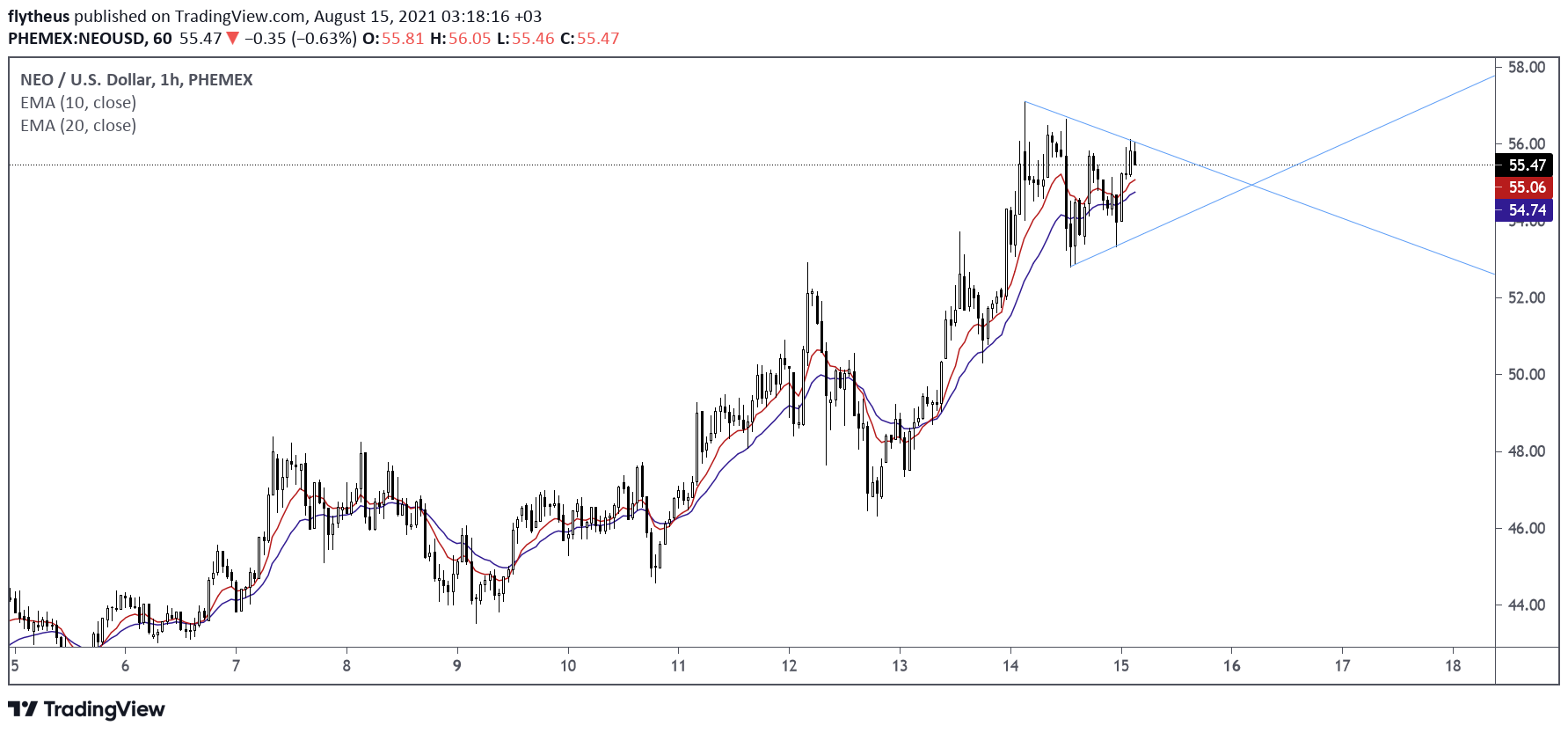Click date label 8 on time axis
1568x733 pixels.
point(346,665)
